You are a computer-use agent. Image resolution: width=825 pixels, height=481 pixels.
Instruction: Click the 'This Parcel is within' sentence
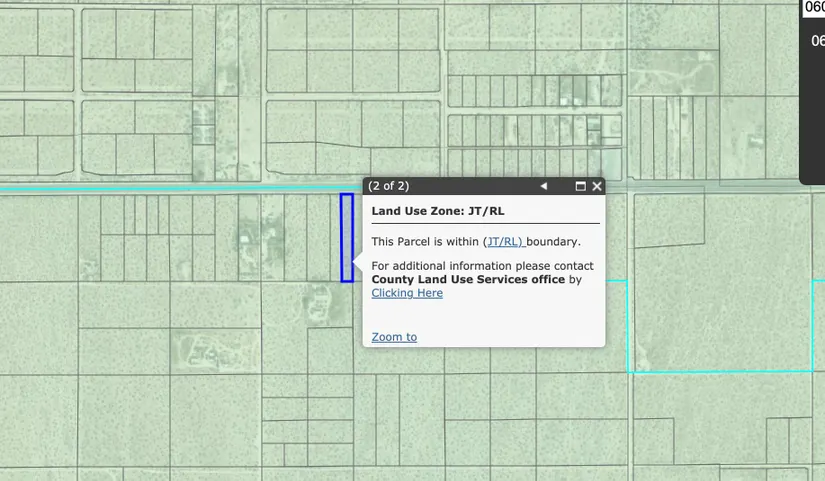click(426, 242)
